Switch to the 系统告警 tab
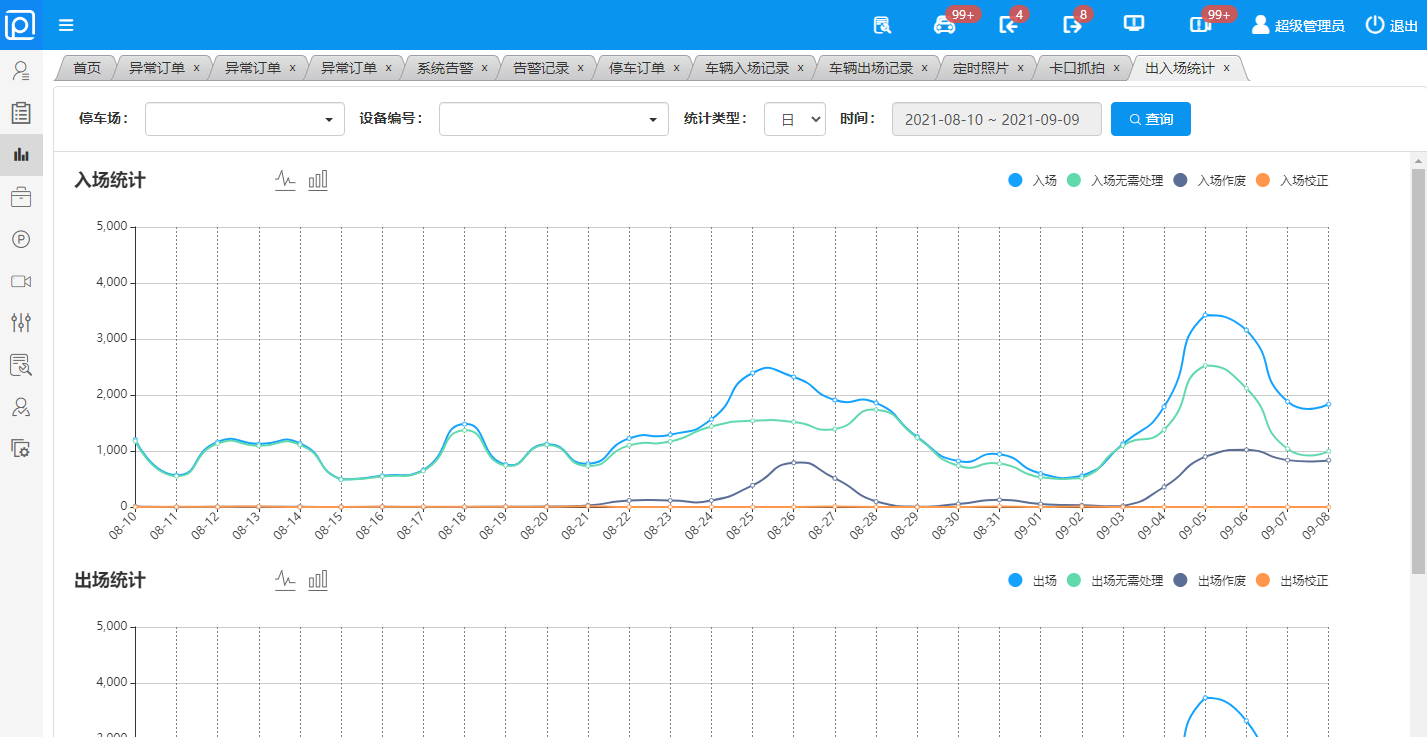 [x=445, y=68]
